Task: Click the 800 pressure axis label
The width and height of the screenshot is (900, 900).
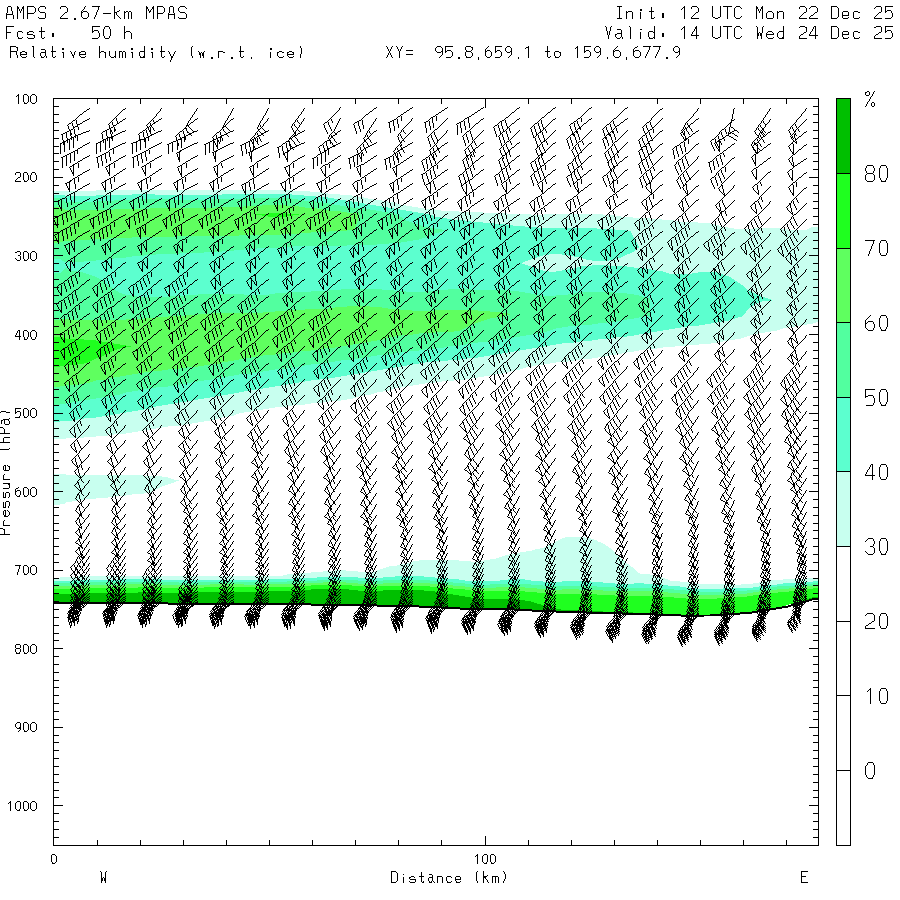Action: tap(26, 649)
